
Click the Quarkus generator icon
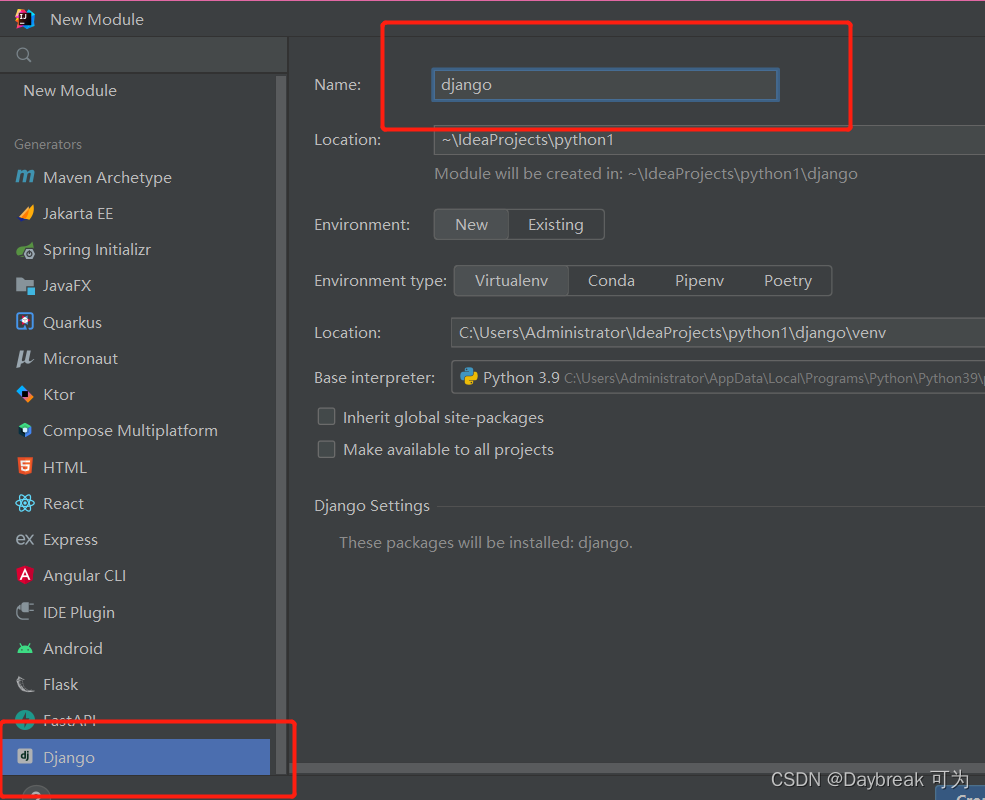[24, 322]
